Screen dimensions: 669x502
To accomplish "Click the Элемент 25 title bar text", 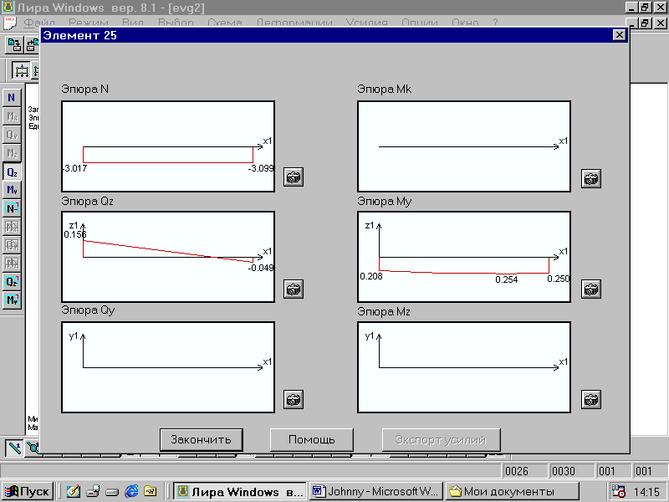I will pyautogui.click(x=80, y=35).
